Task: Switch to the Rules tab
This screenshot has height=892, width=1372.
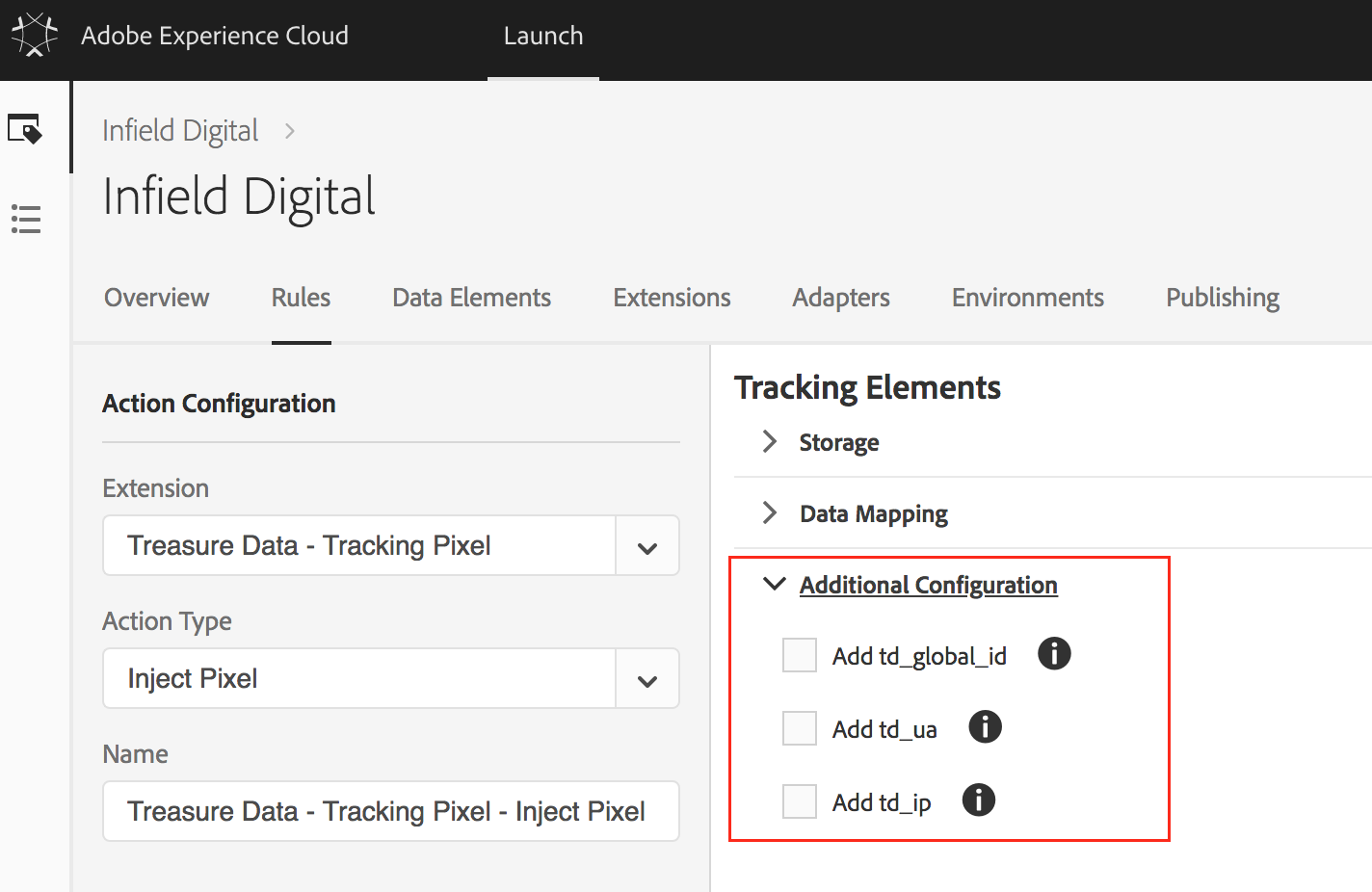Action: tap(302, 298)
